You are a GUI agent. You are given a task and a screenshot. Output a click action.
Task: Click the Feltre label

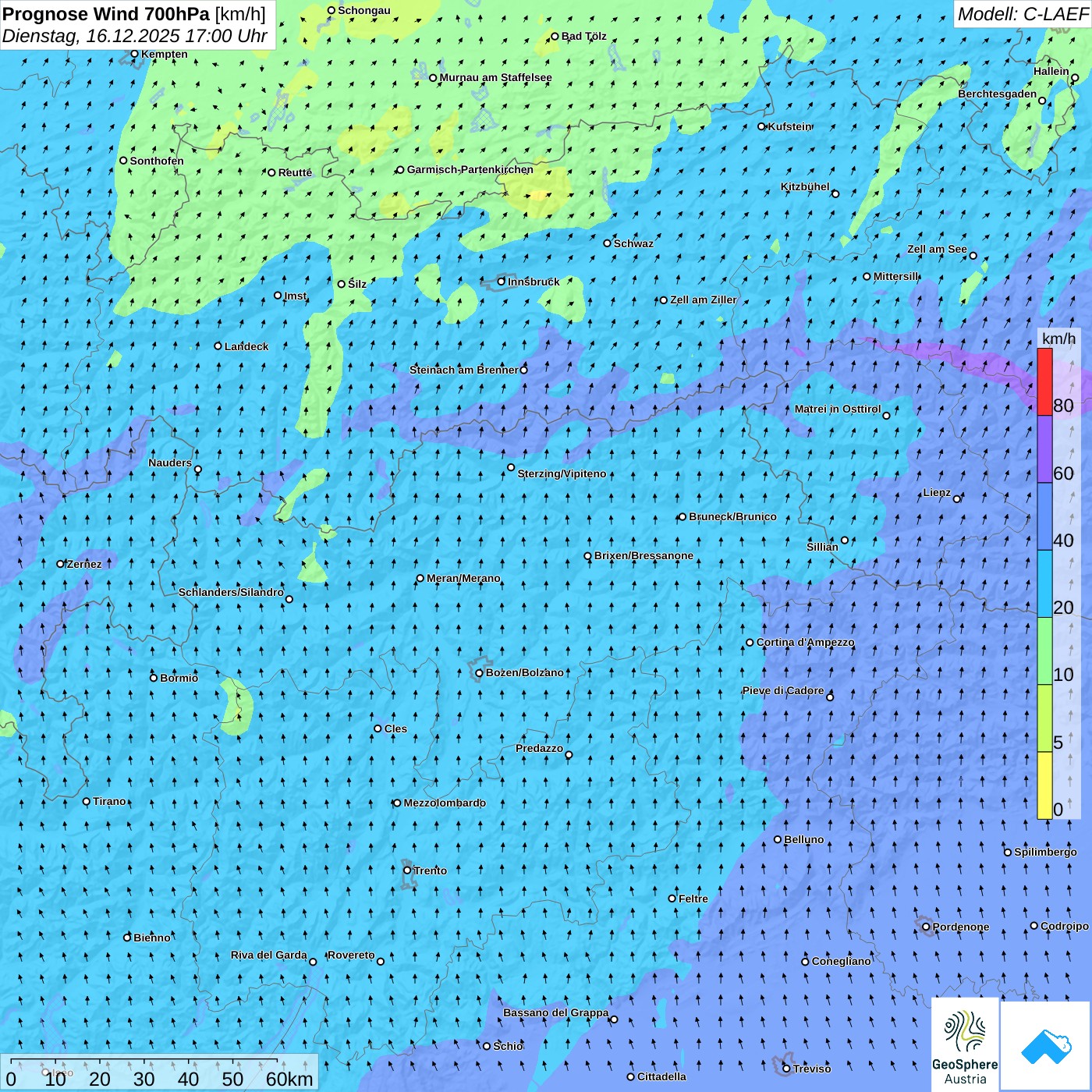click(x=693, y=899)
